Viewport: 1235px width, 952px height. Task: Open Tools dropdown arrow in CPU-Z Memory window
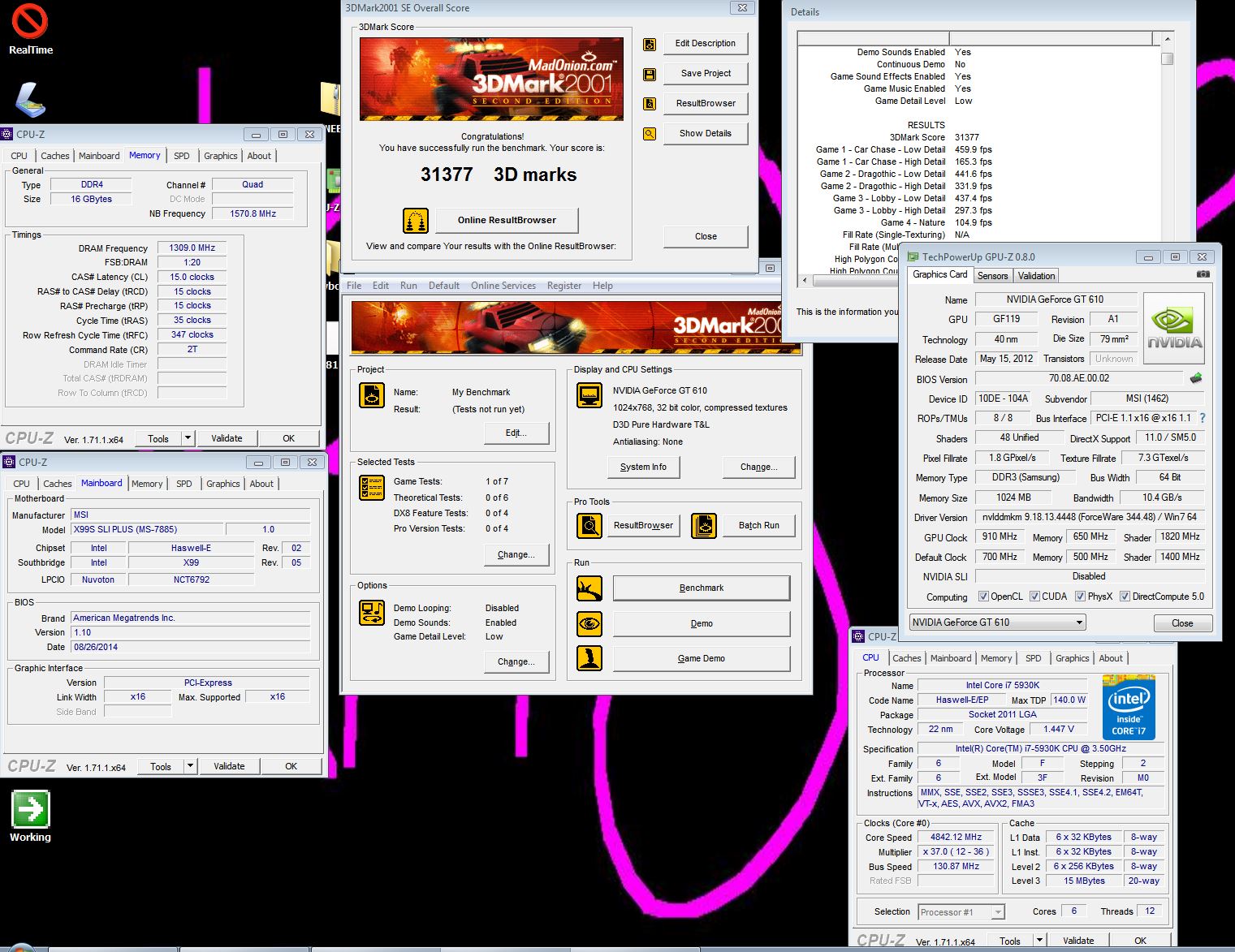[x=188, y=438]
